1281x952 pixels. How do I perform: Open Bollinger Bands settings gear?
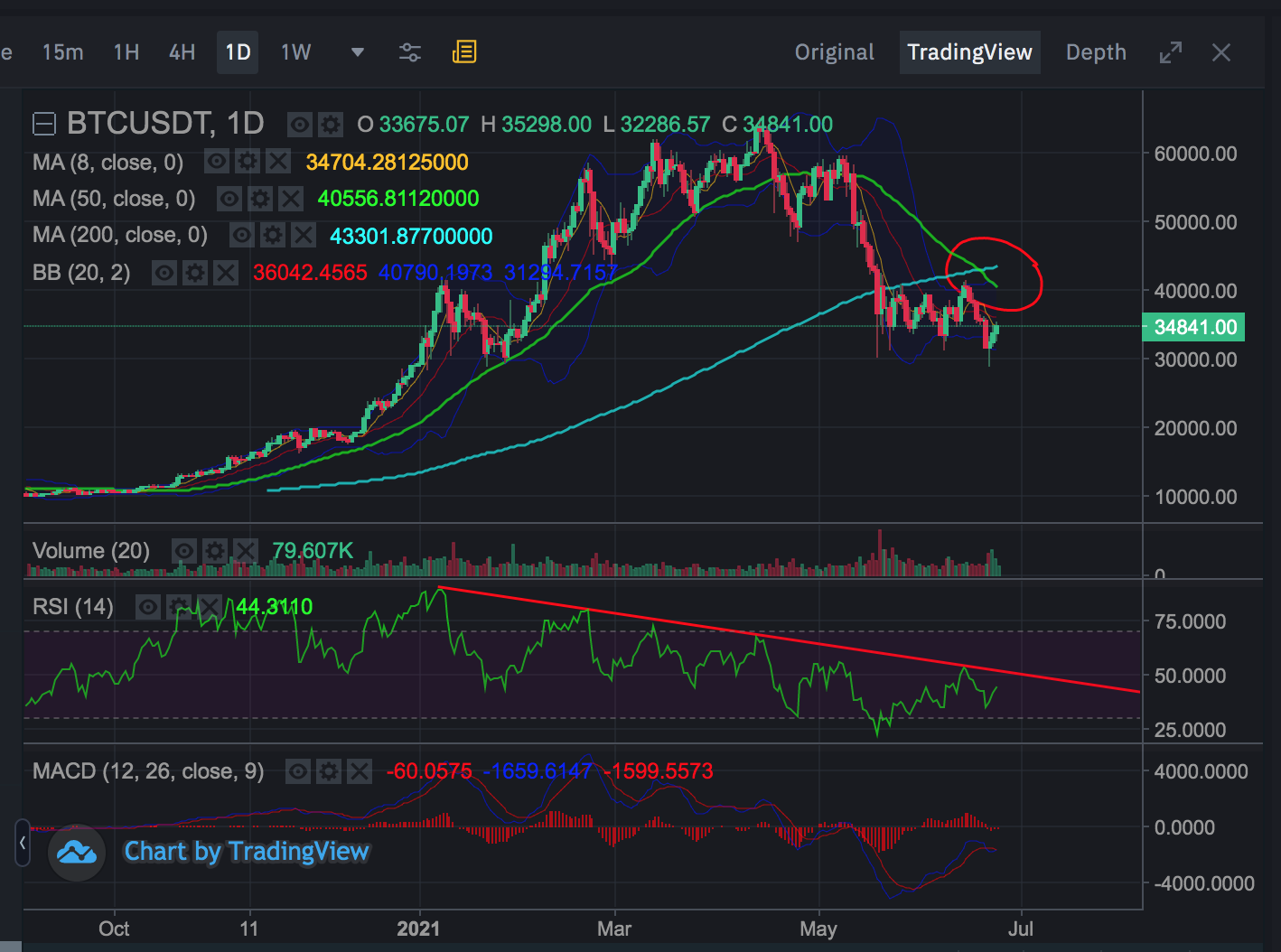(x=195, y=273)
